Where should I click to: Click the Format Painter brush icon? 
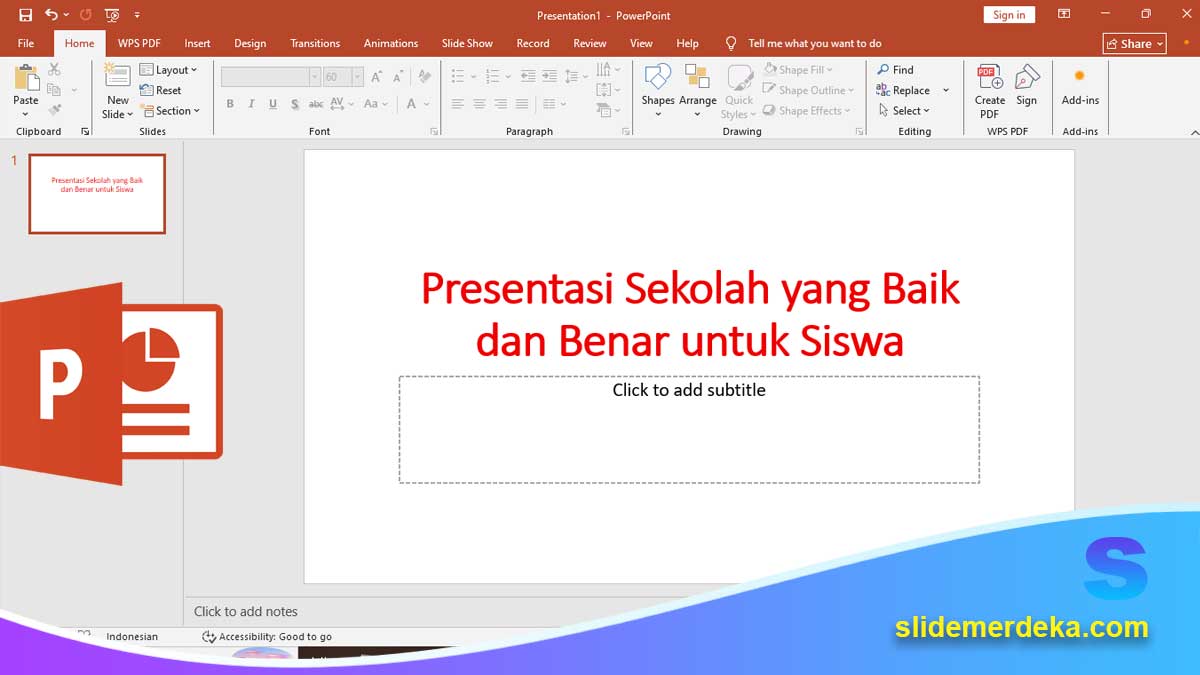(54, 110)
